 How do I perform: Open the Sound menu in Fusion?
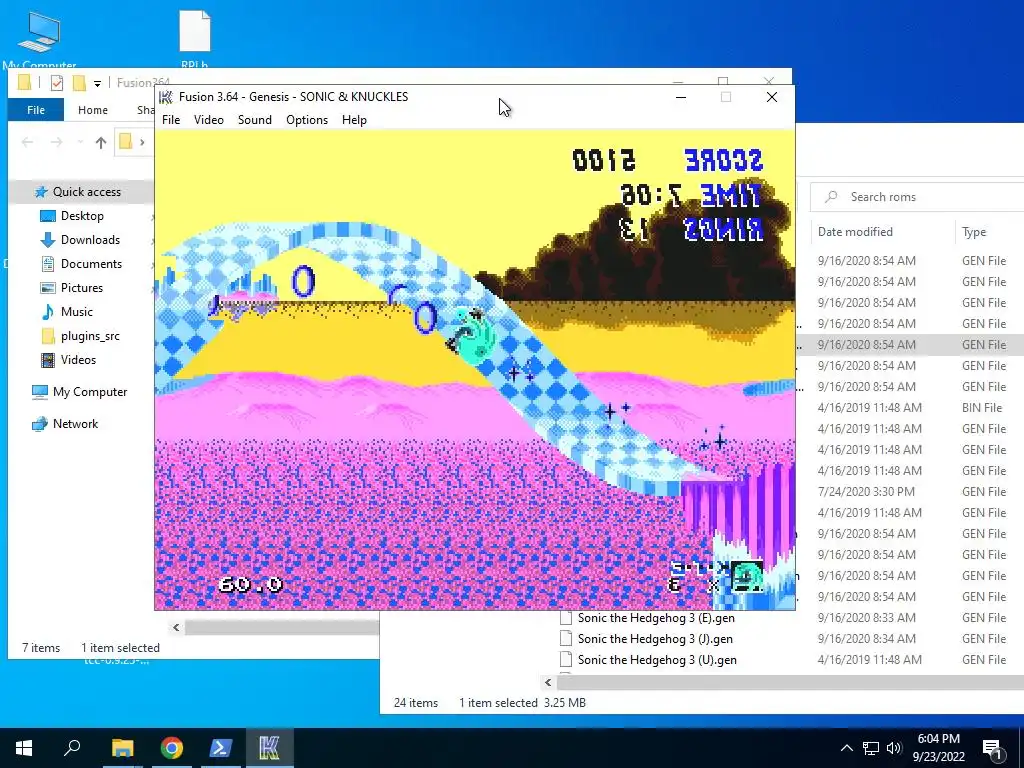point(255,120)
